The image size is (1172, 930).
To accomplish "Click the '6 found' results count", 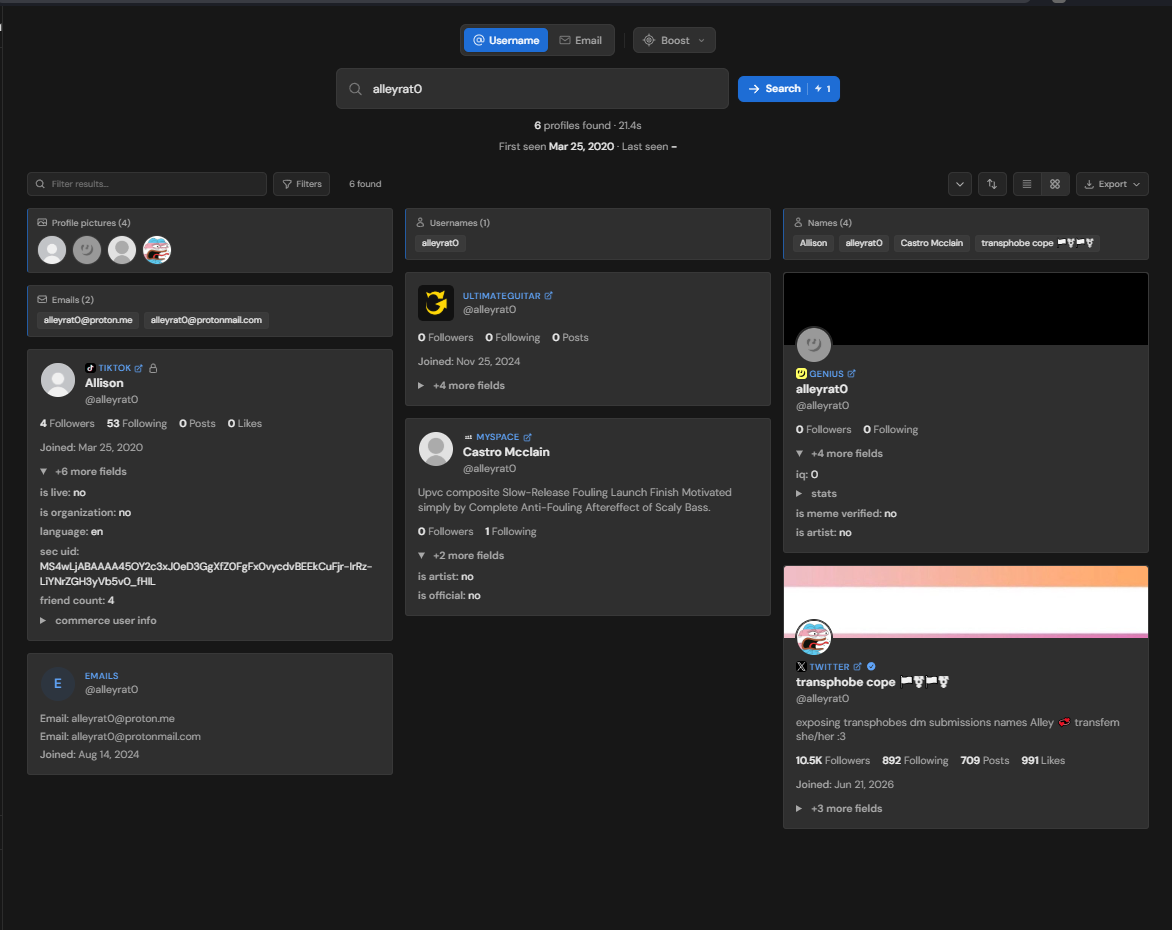I will [366, 184].
